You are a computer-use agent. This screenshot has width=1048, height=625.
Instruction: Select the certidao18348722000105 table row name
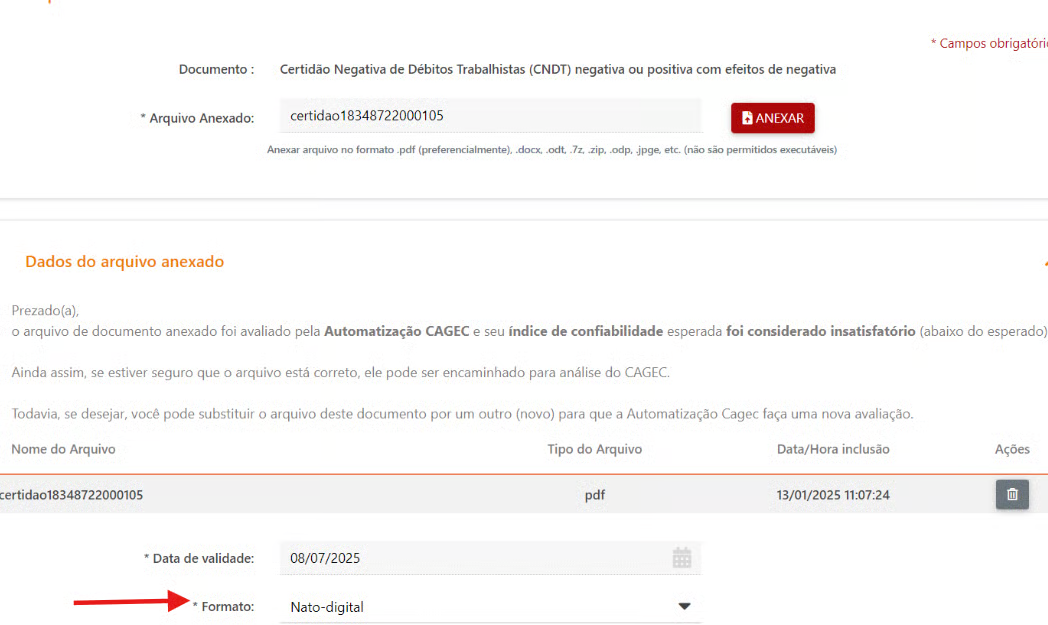(x=72, y=494)
